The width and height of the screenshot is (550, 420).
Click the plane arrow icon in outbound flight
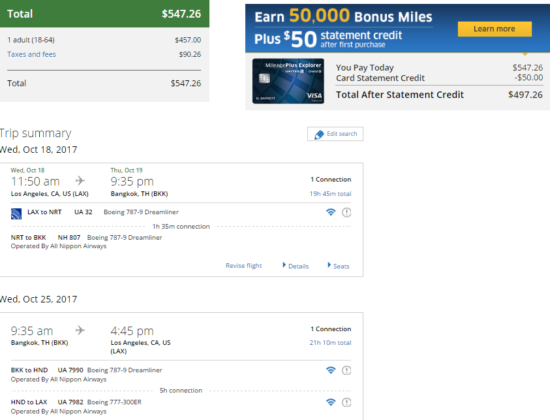80,181
